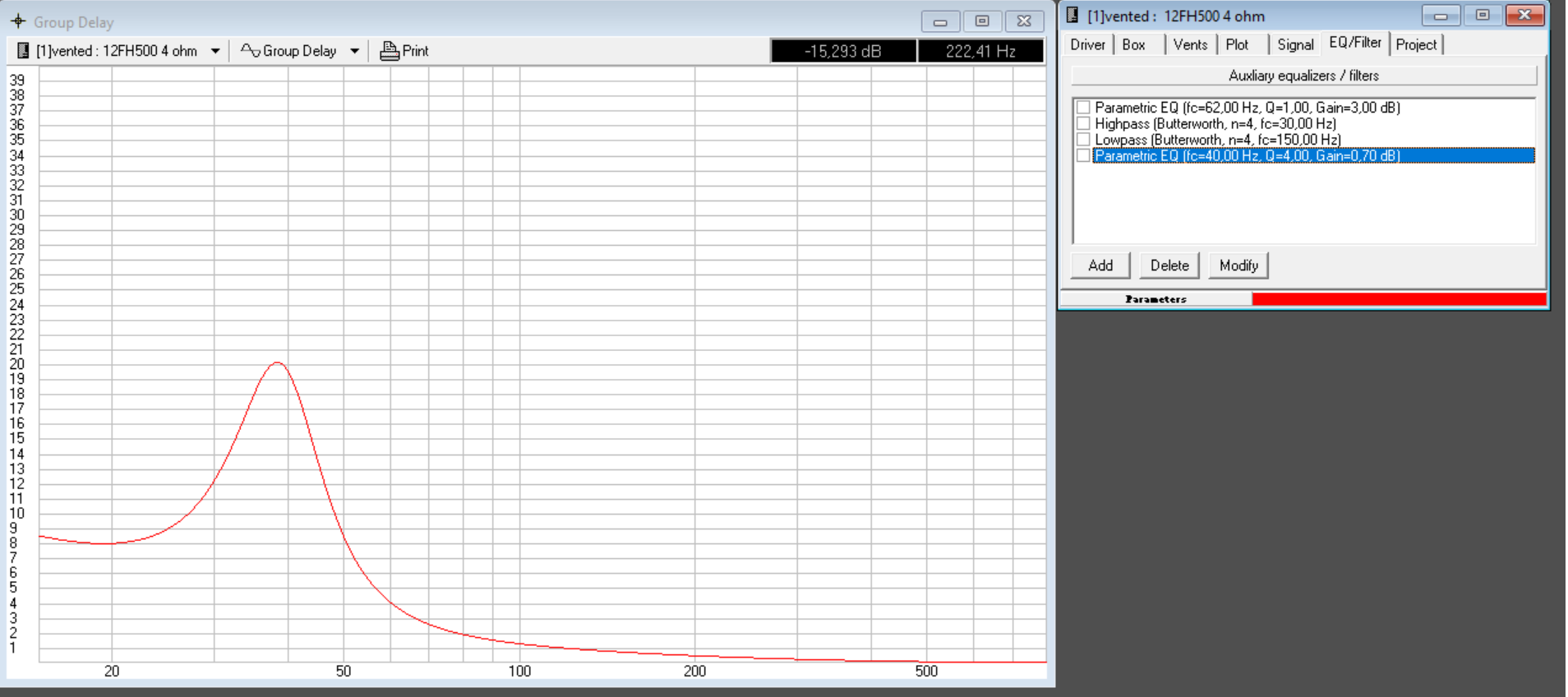Image resolution: width=1568 pixels, height=697 pixels.
Task: Click the Group Delay window crosshair icon
Action: [x=18, y=21]
